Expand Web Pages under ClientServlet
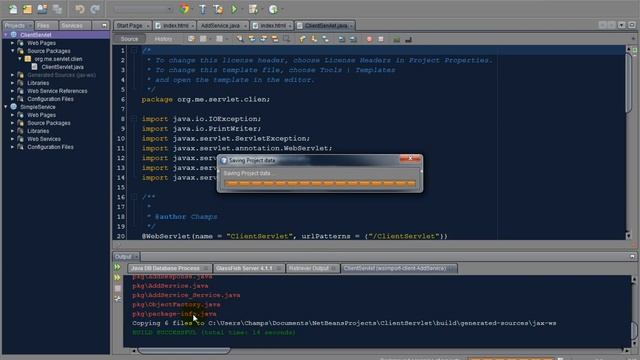640x360 pixels. (x=12, y=43)
